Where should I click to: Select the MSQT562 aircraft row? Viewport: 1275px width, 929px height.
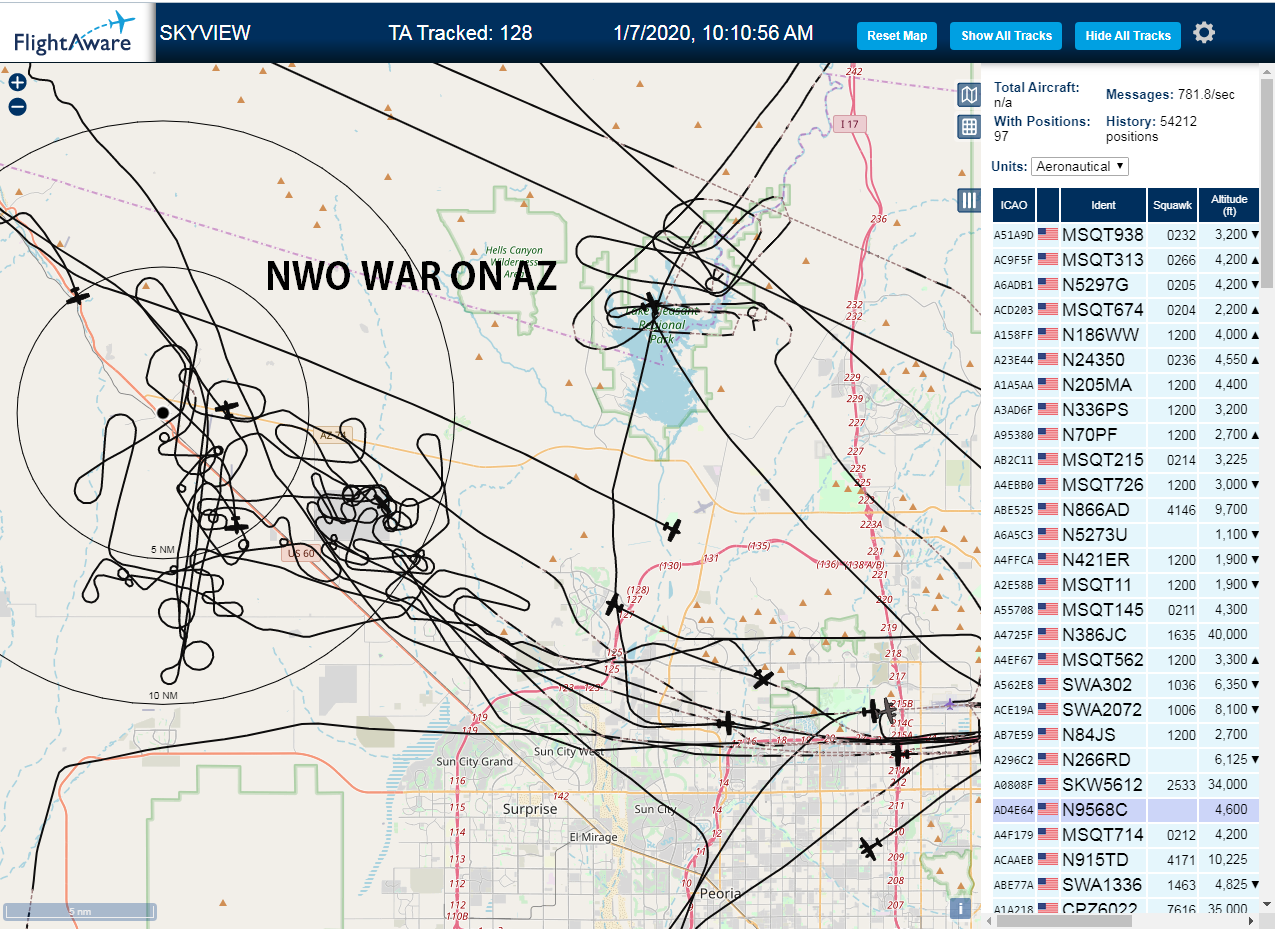coord(1127,660)
